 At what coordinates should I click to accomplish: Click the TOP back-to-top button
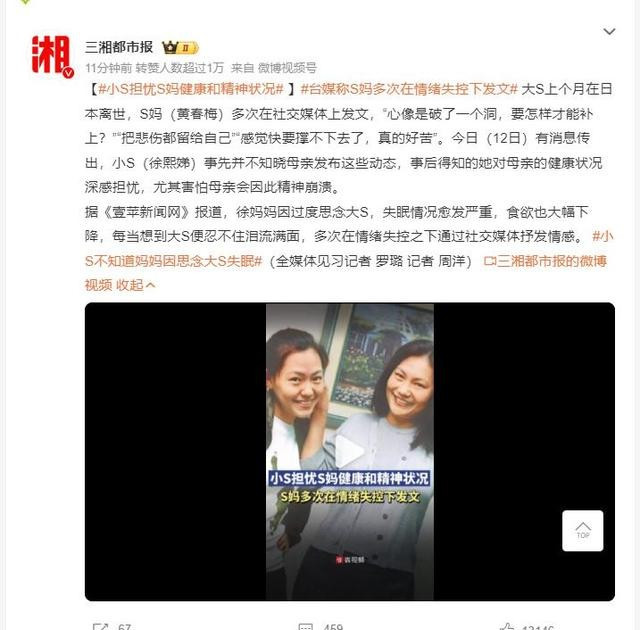coord(582,530)
